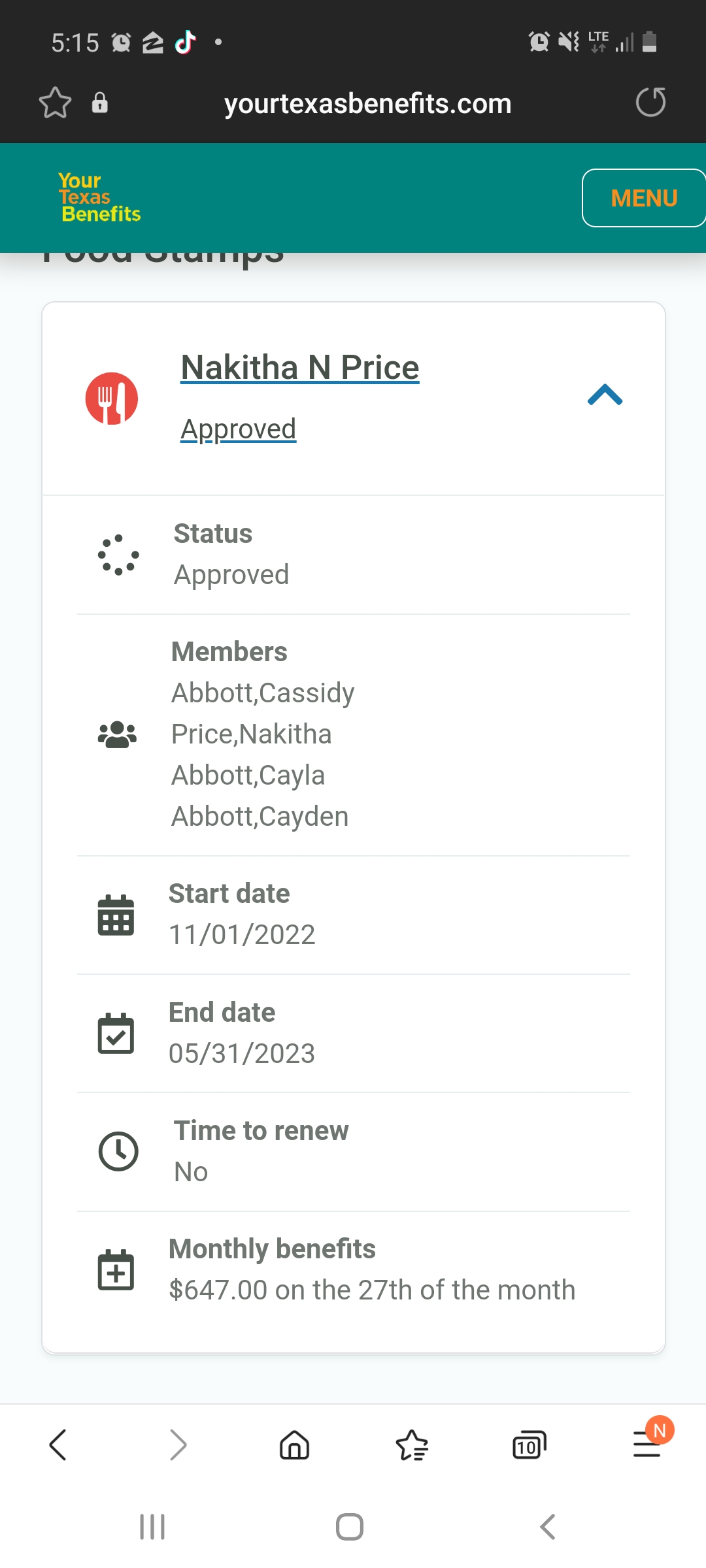Bookmark page with the star icon
Image resolution: width=706 pixels, height=1568 pixels.
(x=56, y=103)
